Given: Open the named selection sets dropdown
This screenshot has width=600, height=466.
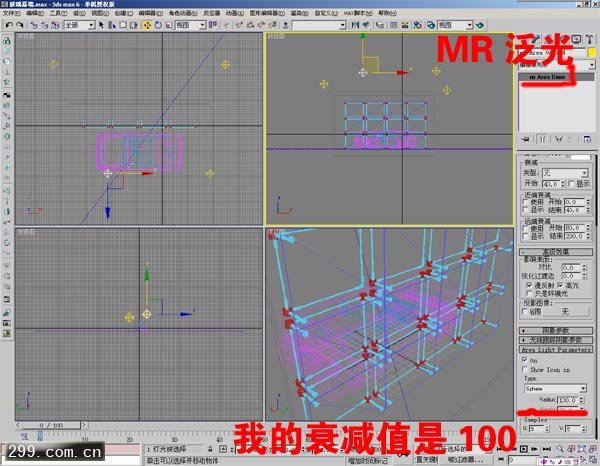Looking at the screenshot, I should 319,25.
